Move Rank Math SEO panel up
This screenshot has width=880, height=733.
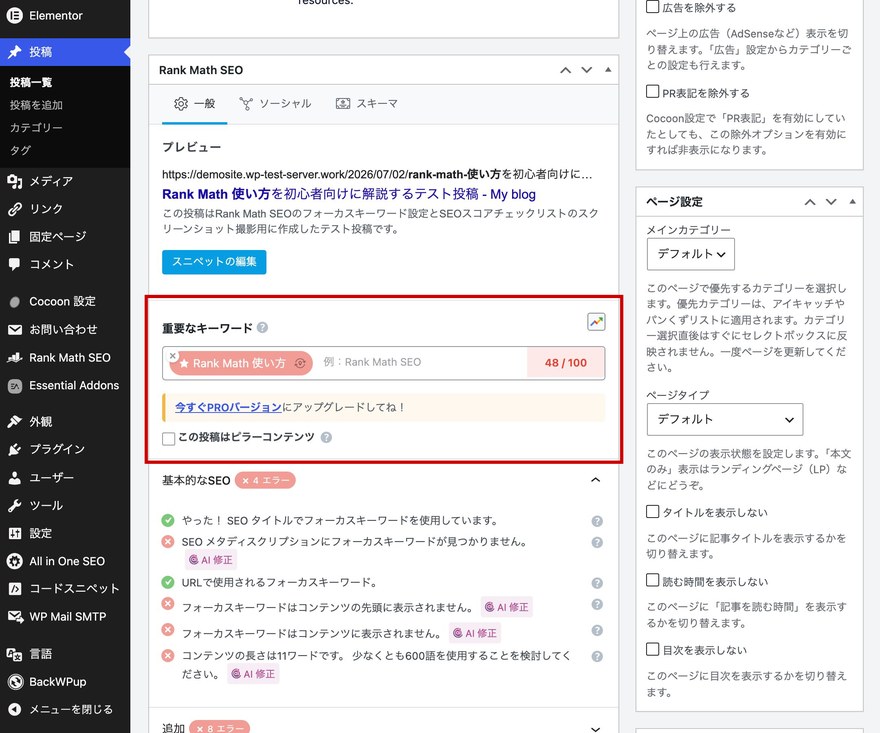[x=566, y=70]
